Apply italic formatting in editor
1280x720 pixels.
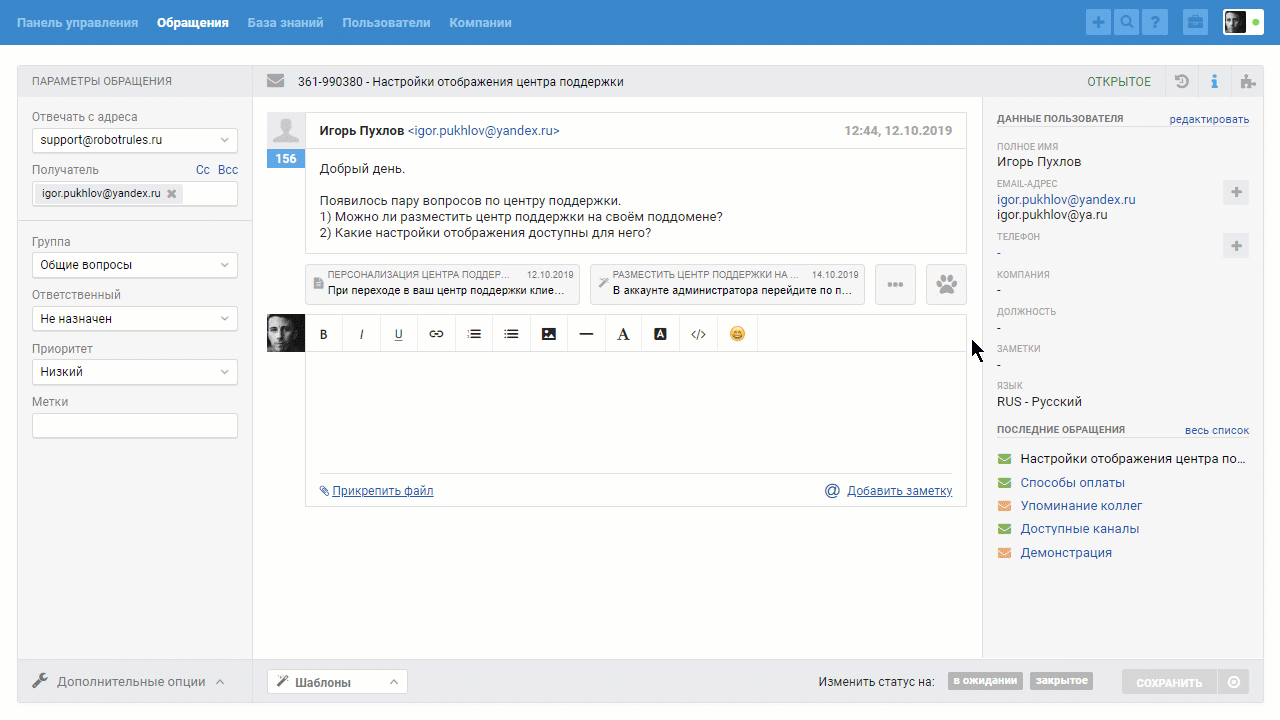[x=361, y=334]
